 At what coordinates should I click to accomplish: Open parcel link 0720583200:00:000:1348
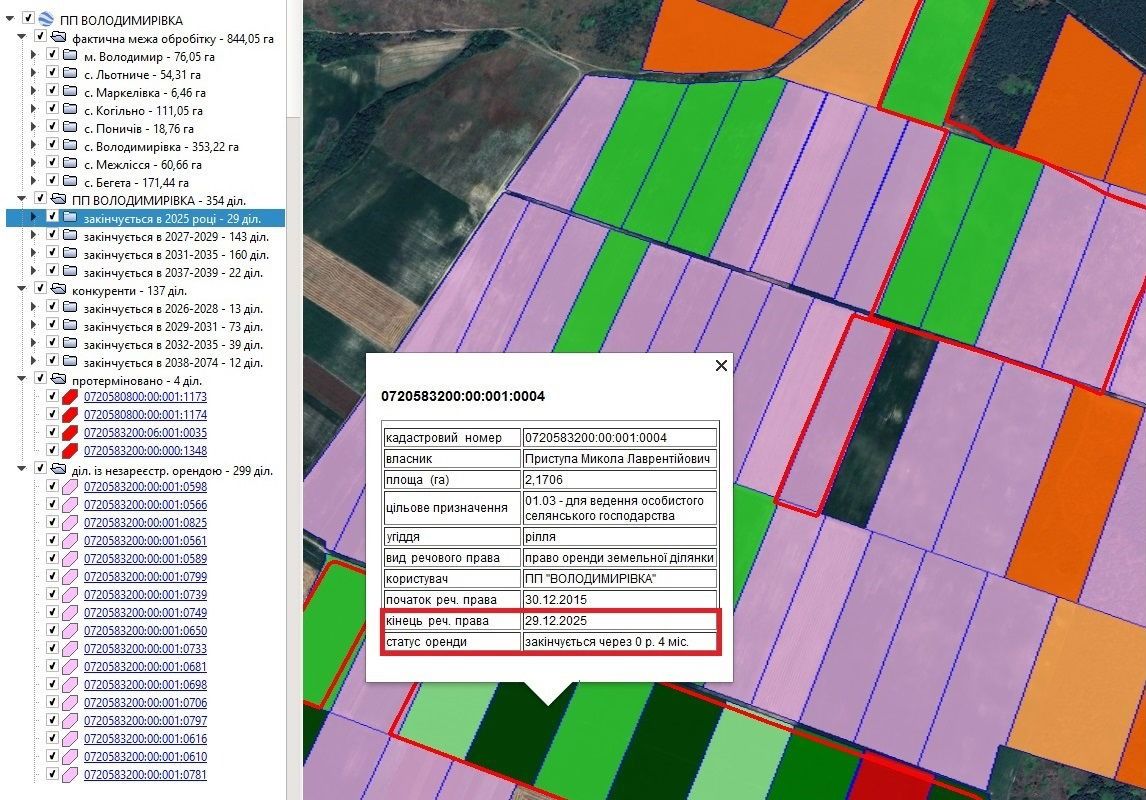(145, 451)
